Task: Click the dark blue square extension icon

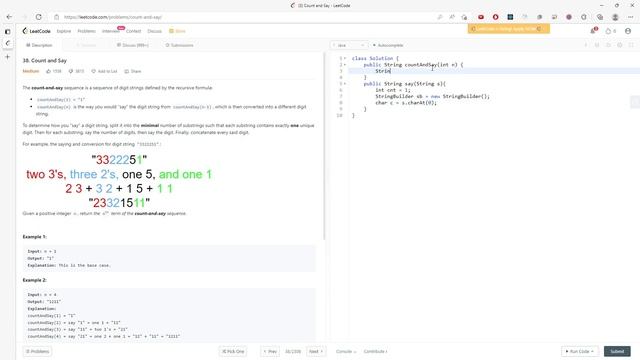Action: pyautogui.click(x=510, y=17)
